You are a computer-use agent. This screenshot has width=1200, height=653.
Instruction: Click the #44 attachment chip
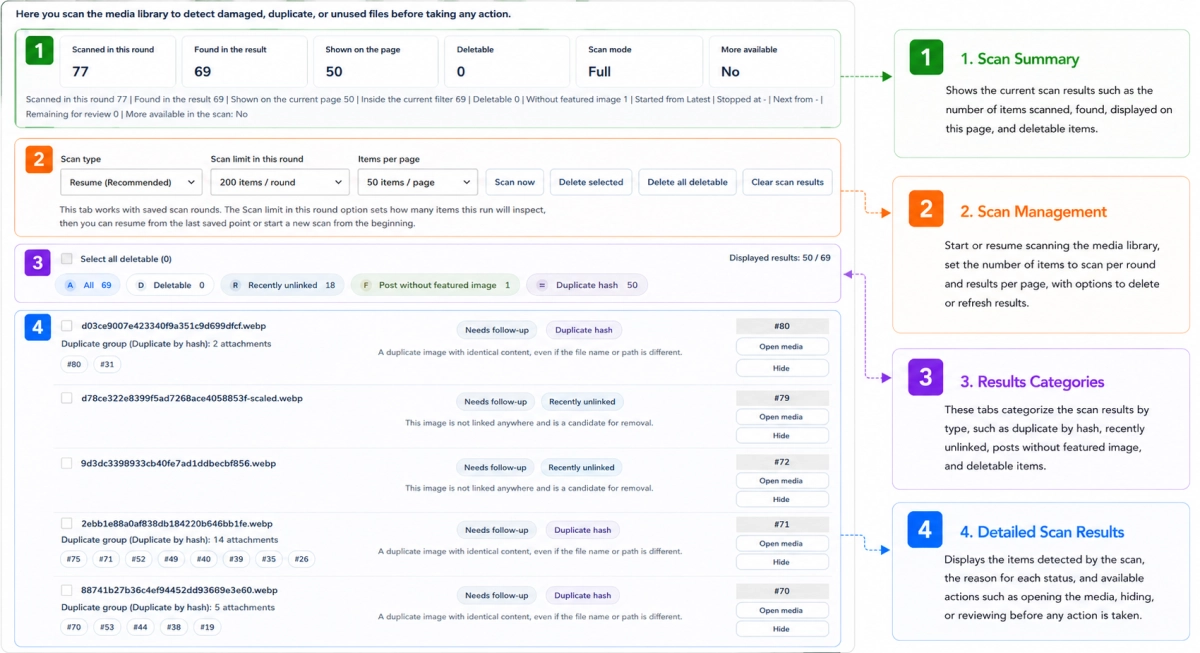pyautogui.click(x=140, y=627)
